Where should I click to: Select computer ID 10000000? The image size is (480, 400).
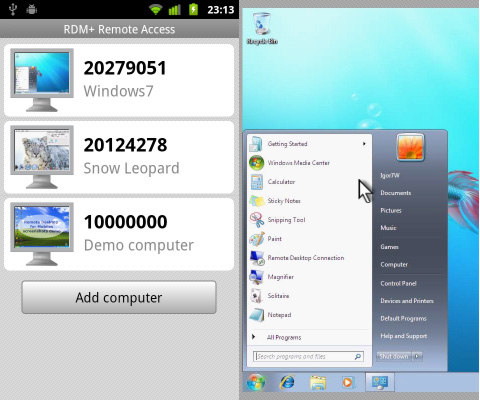pos(125,222)
